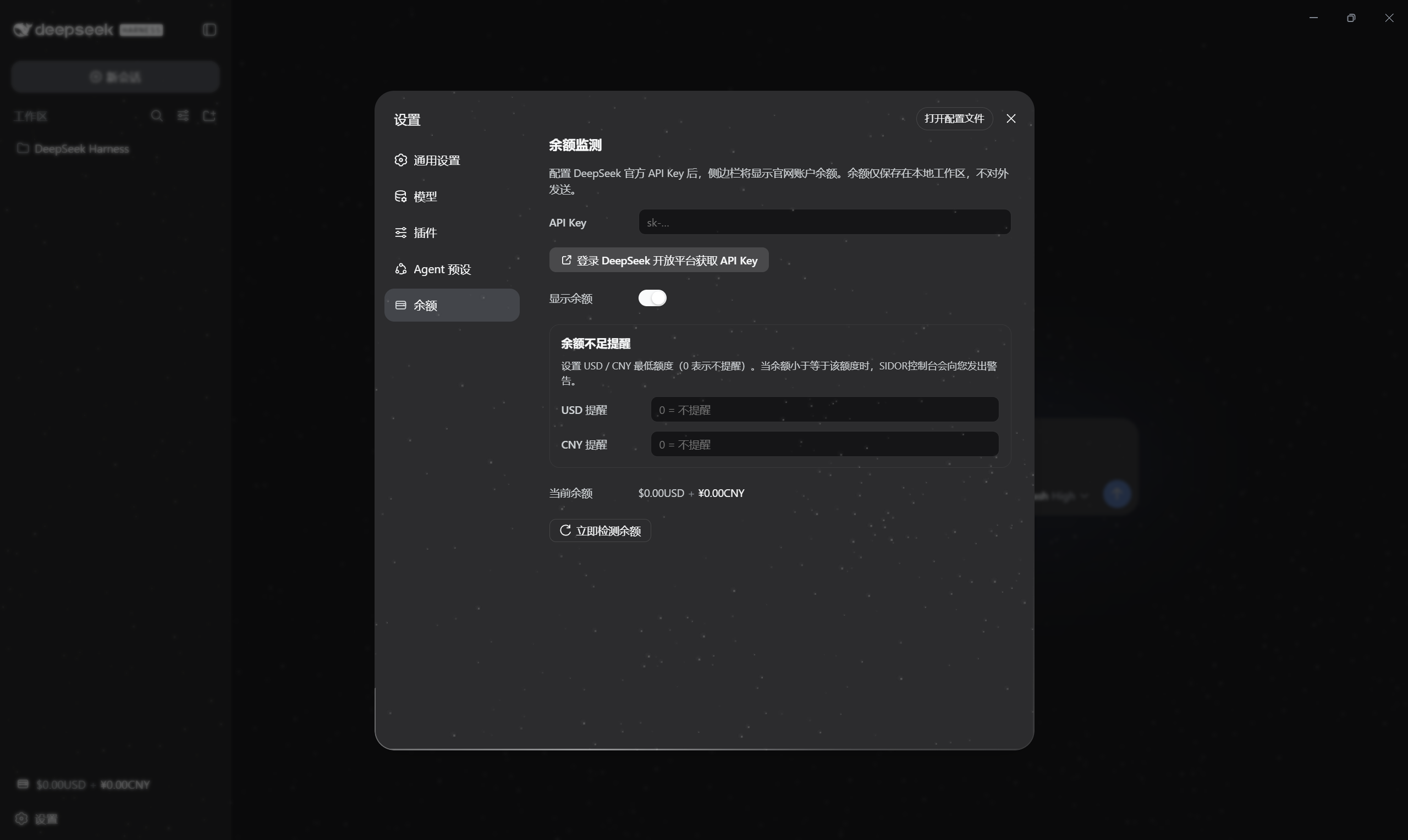Click the balance readout at the sidebar bottom
Viewport: 1408px width, 840px height.
click(83, 784)
